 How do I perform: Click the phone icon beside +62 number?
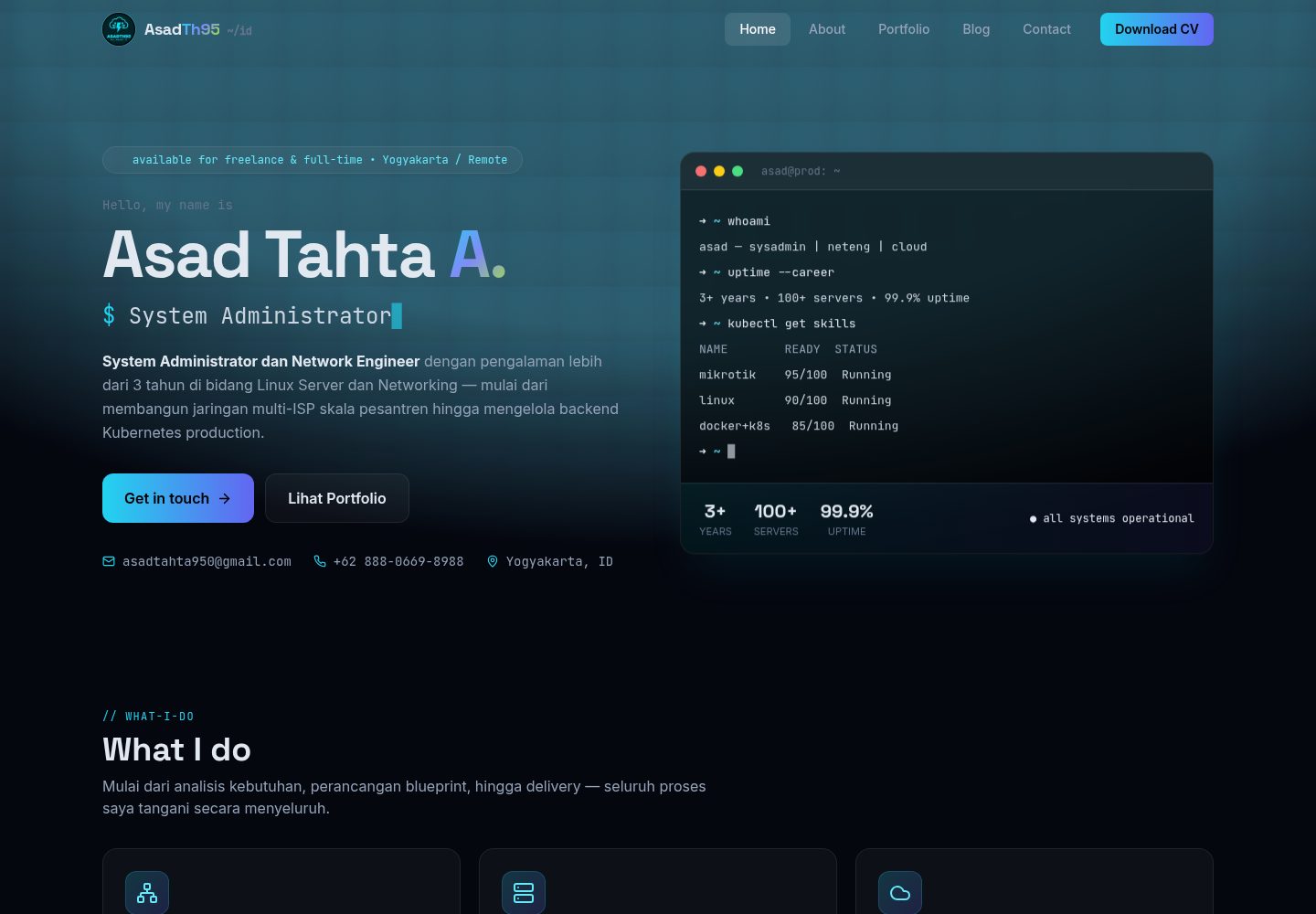(320, 561)
